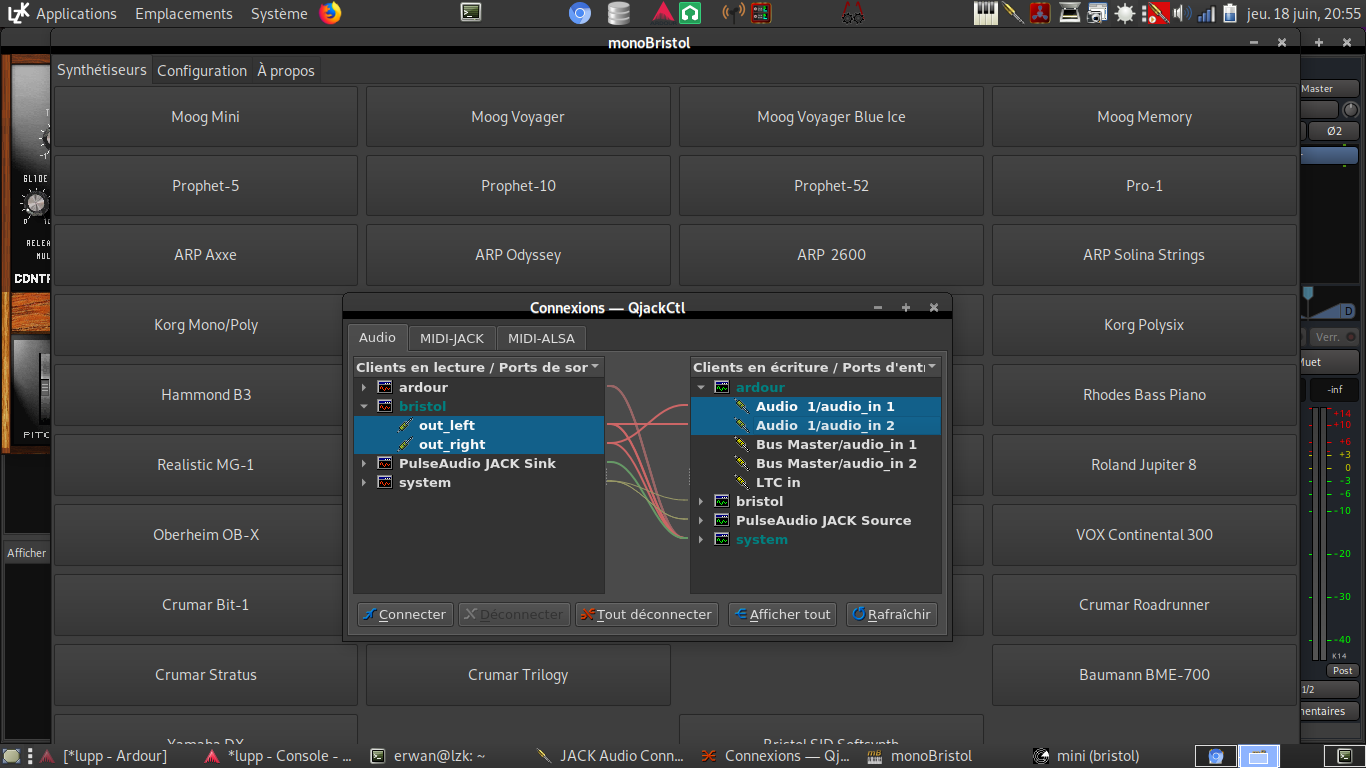
Task: Open the database icon in top panel
Action: pyautogui.click(x=619, y=13)
